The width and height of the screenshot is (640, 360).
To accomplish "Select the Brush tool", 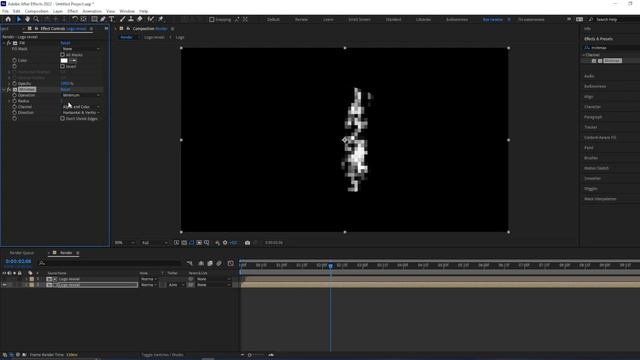I will [122, 19].
